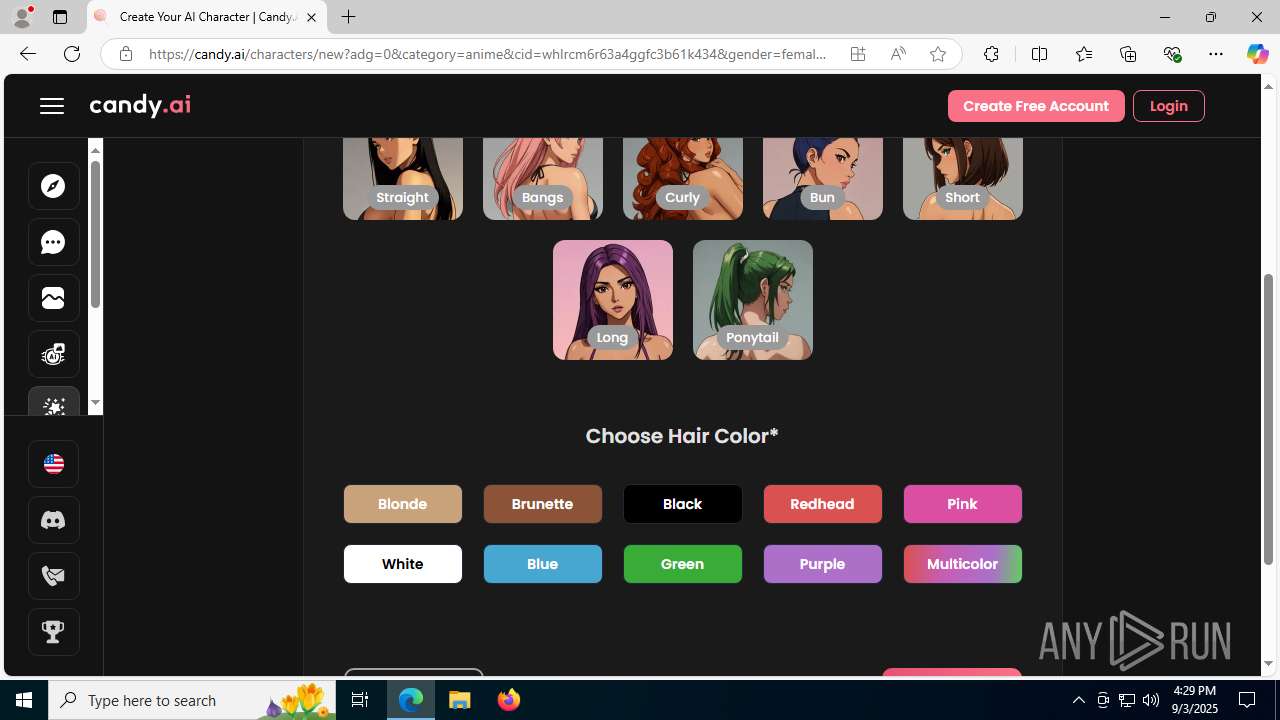Click the App available icon in address bar
This screenshot has height=720, width=1280.
point(858,54)
